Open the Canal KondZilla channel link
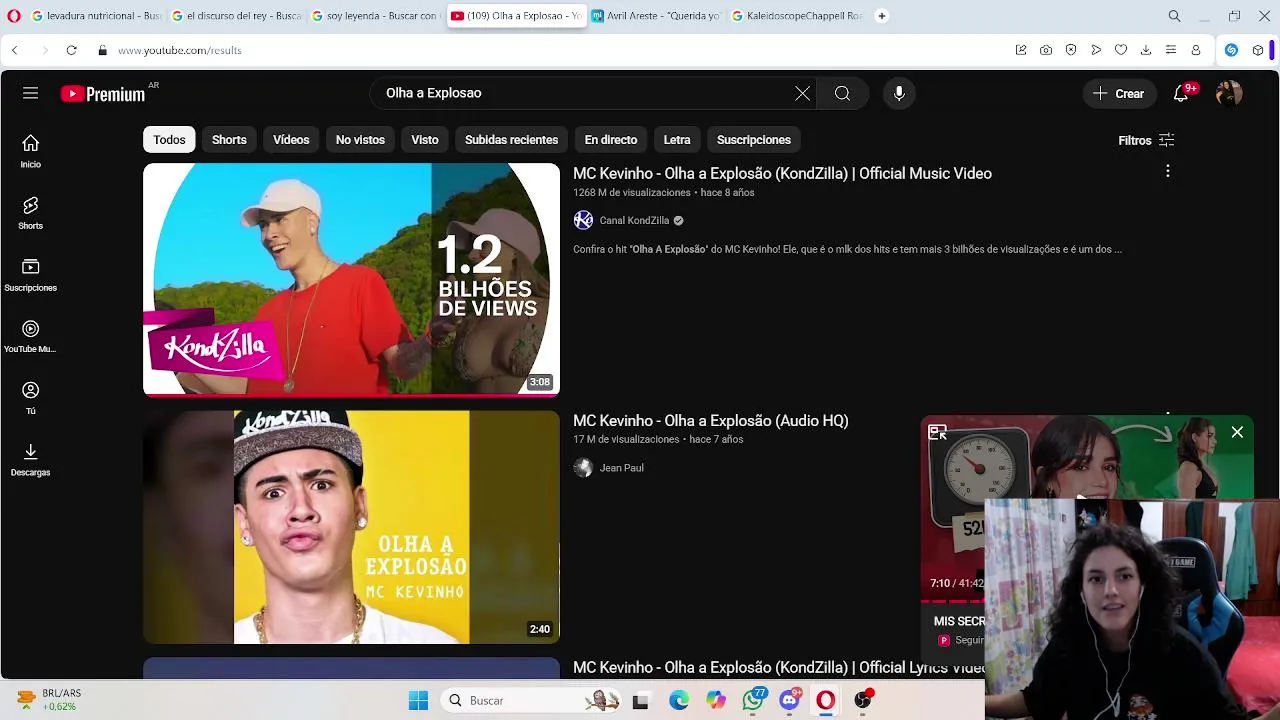 click(634, 220)
